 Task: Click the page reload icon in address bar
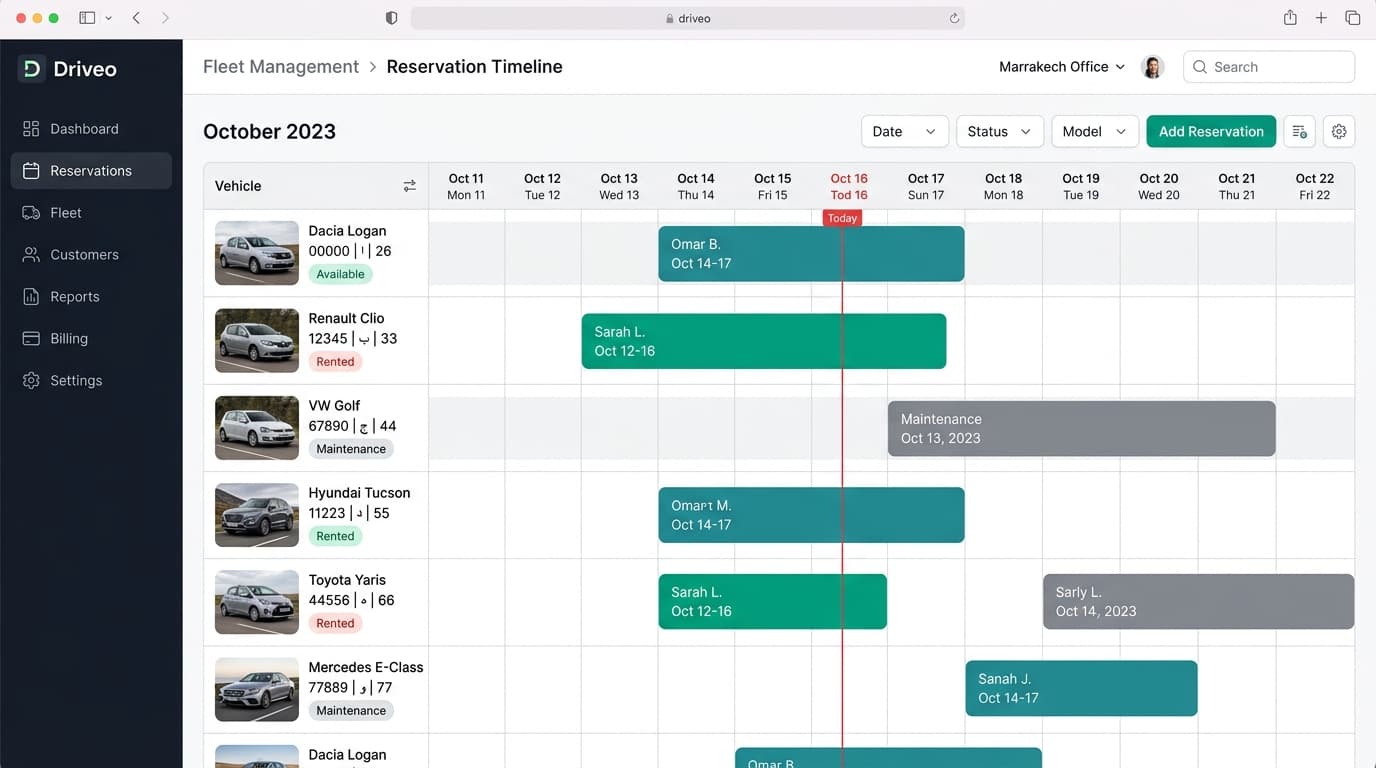click(954, 18)
